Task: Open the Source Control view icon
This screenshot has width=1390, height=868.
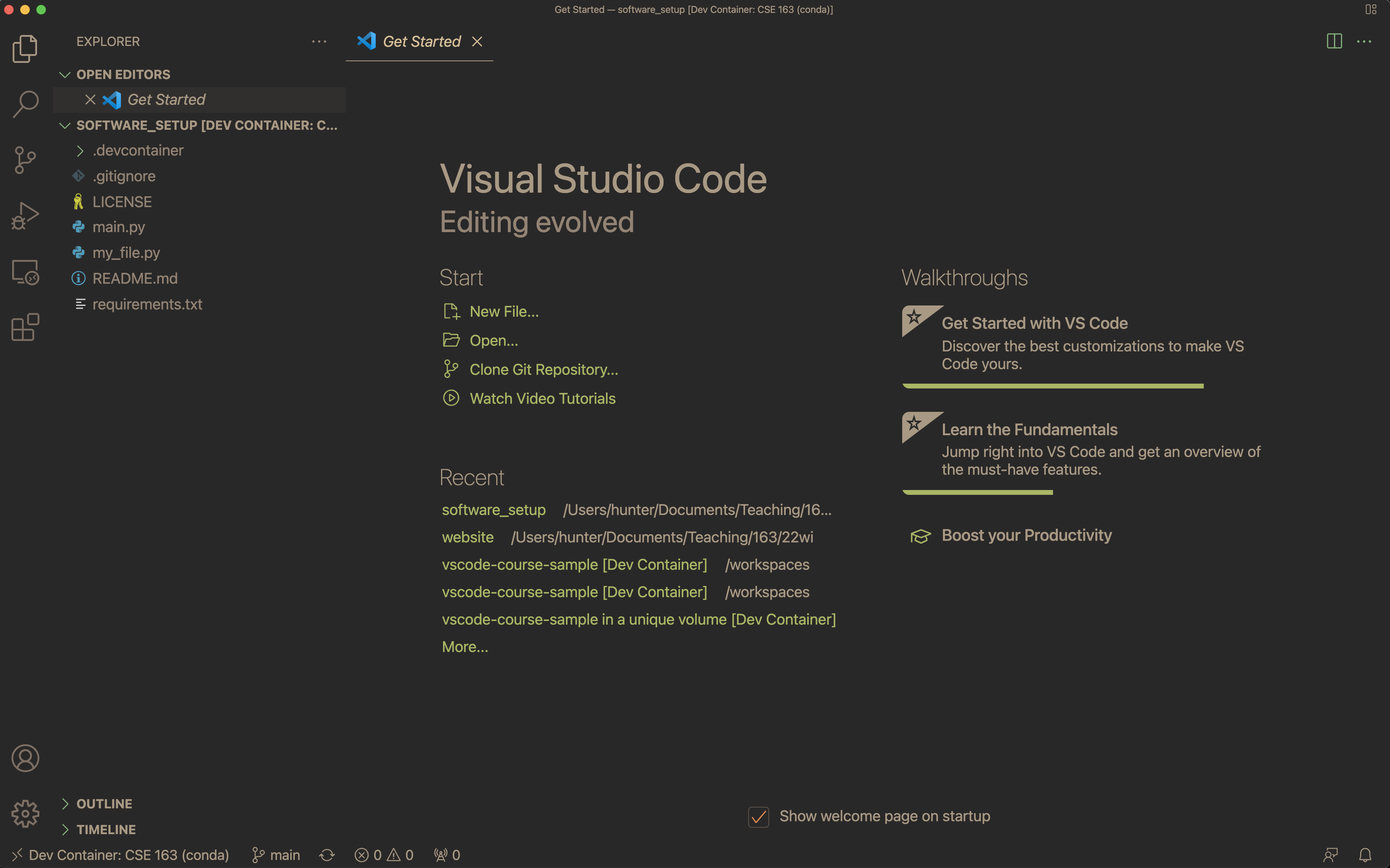Action: (x=25, y=160)
